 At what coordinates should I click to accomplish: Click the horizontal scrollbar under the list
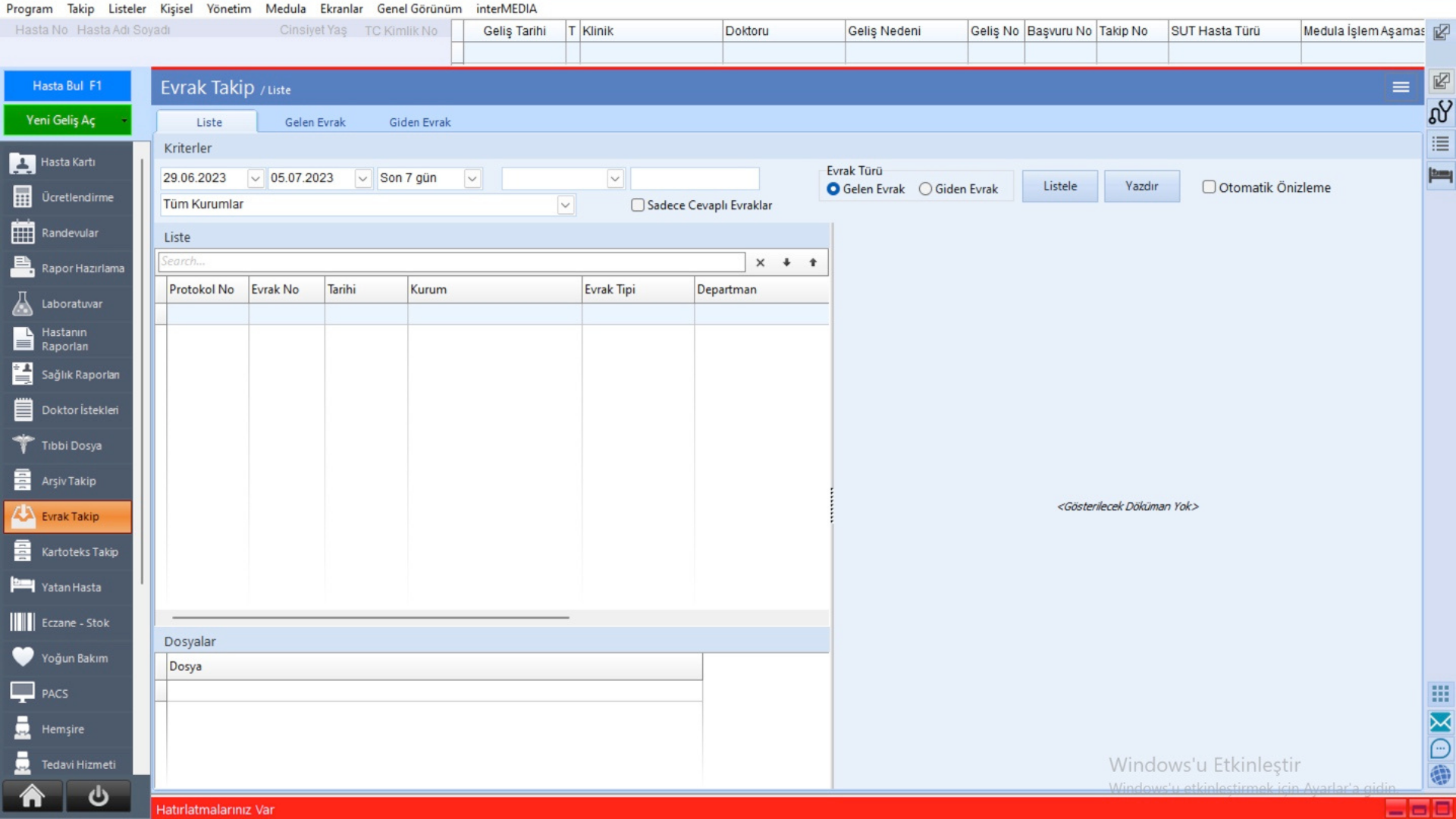click(370, 617)
